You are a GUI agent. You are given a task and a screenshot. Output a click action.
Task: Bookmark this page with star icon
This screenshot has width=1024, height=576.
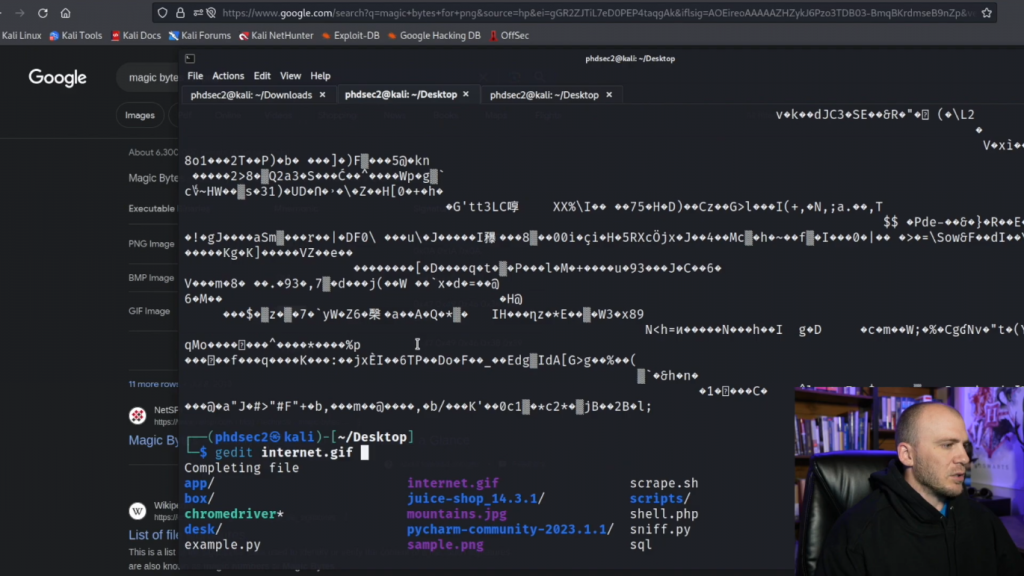[x=986, y=12]
